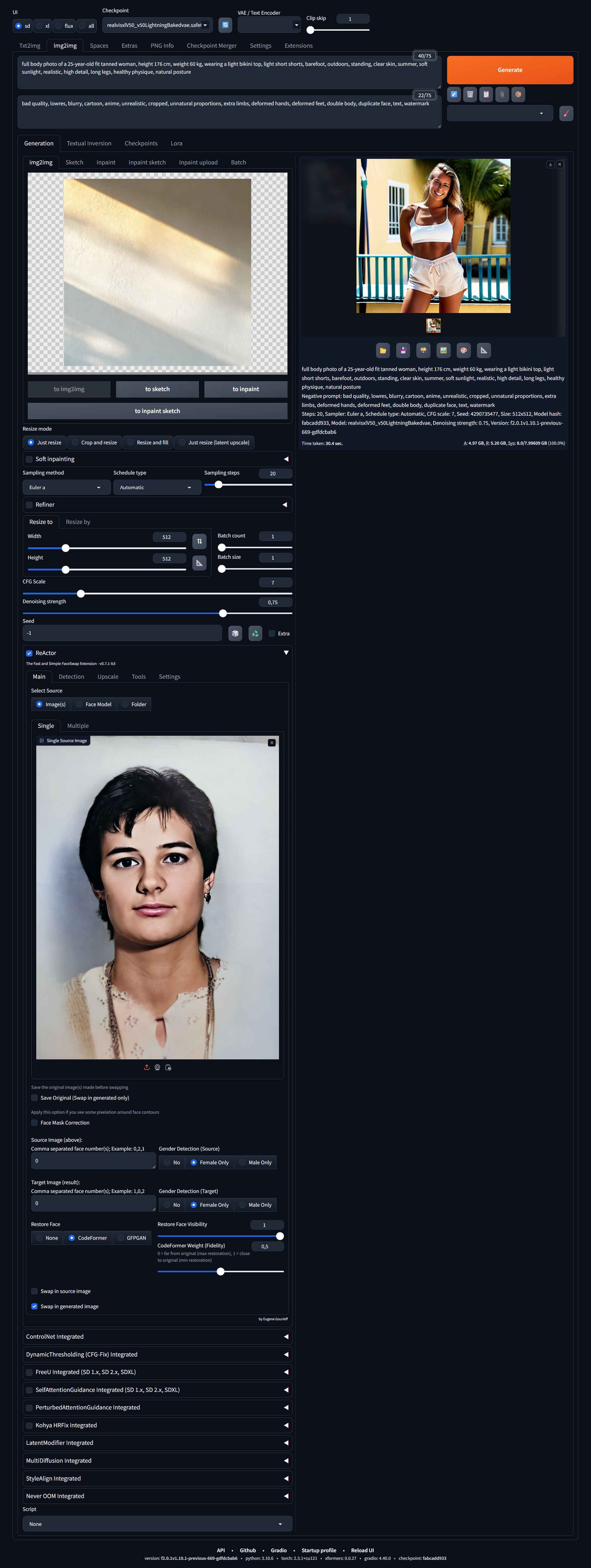Refresh the checkpoint list with the blue icon
This screenshot has height=1568, width=591.
point(225,25)
